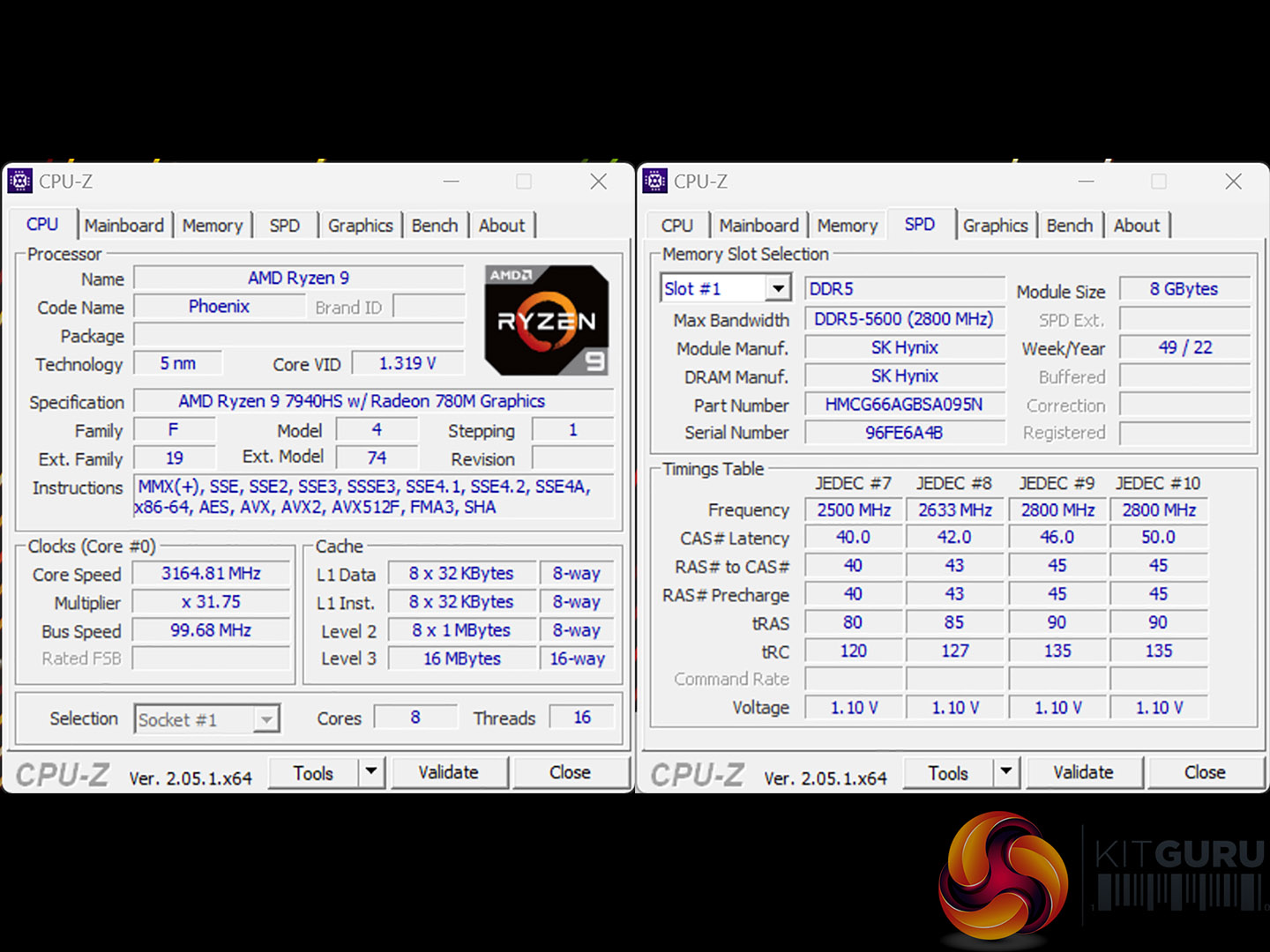The width and height of the screenshot is (1270, 952).
Task: Click the JEDEC #7 tRC value "120"
Action: (854, 651)
